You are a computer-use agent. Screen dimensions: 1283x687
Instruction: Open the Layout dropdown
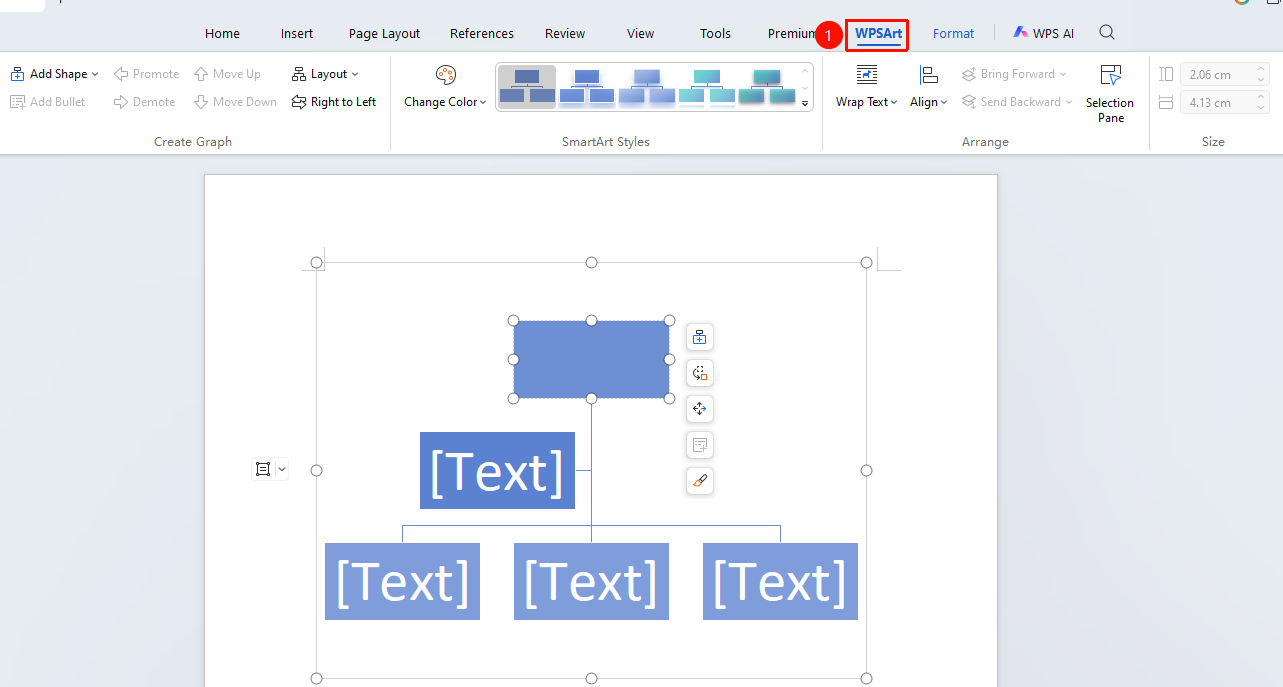click(x=325, y=74)
